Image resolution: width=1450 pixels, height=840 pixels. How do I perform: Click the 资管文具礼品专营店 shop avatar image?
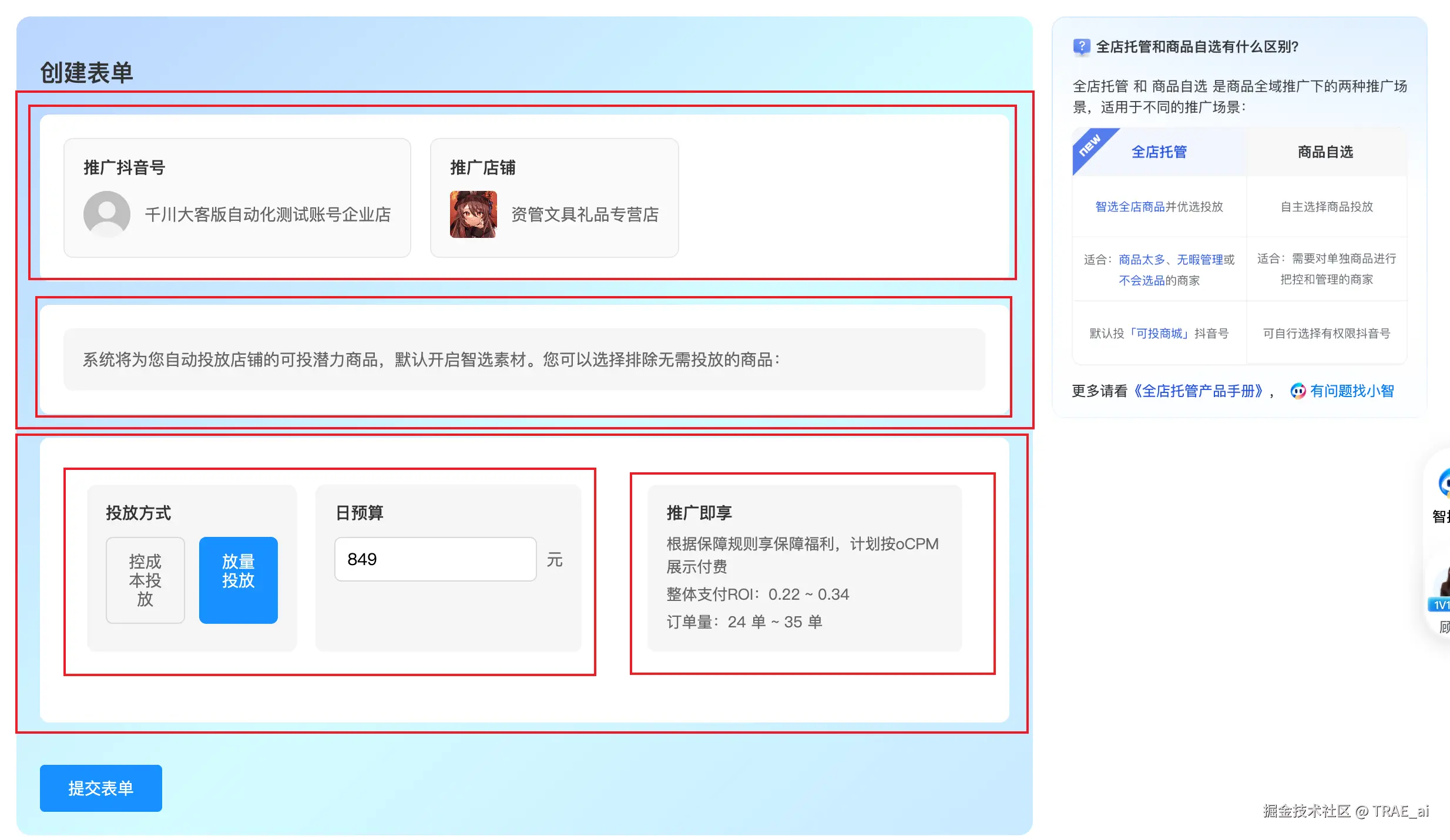coord(473,214)
